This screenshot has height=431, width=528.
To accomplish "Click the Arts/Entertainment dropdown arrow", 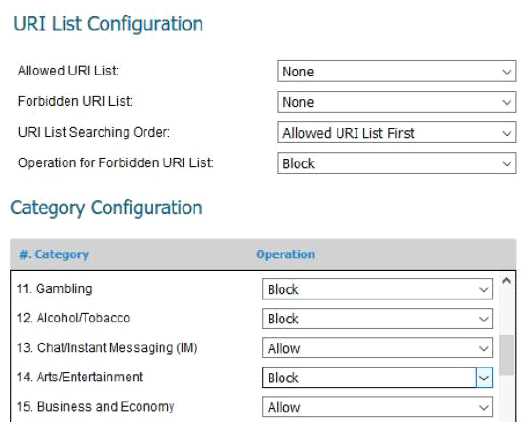I will 484,377.
